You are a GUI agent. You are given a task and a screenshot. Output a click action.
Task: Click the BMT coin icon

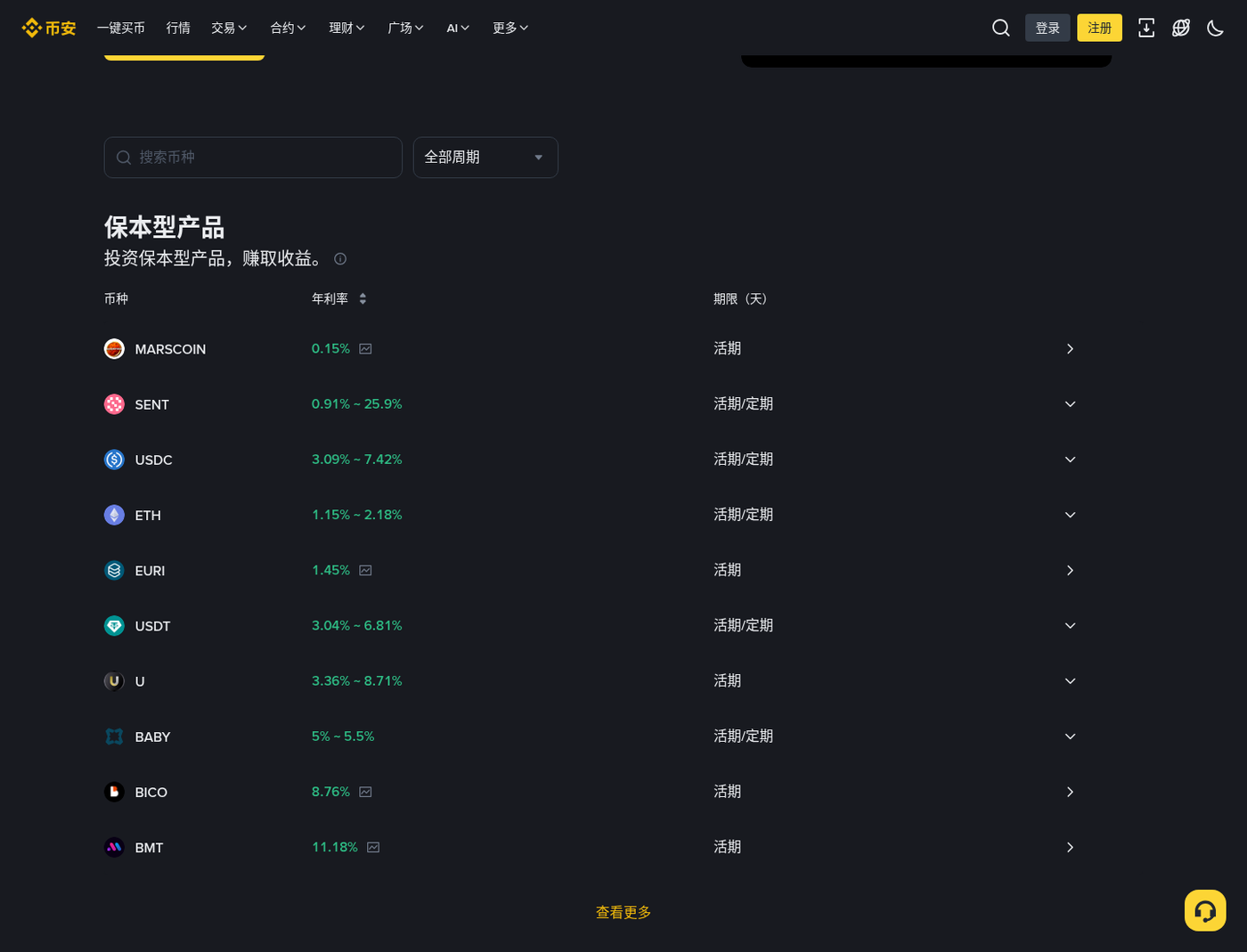[x=114, y=847]
